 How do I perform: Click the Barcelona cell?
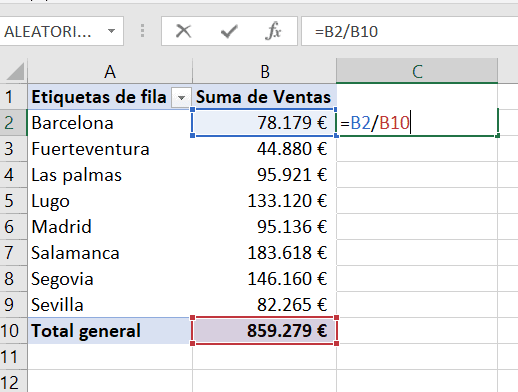pos(110,123)
